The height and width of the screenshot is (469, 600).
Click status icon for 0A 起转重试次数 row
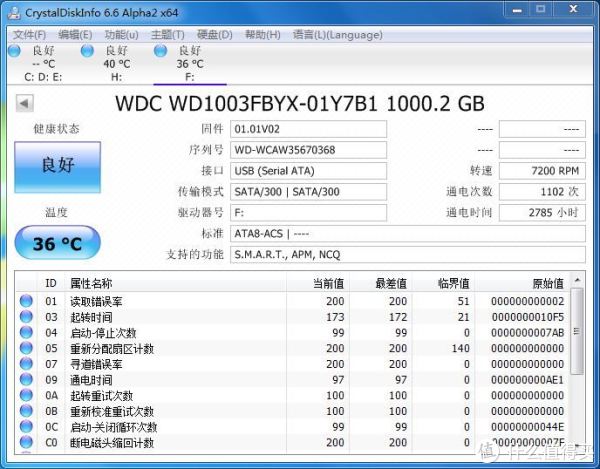click(x=26, y=395)
